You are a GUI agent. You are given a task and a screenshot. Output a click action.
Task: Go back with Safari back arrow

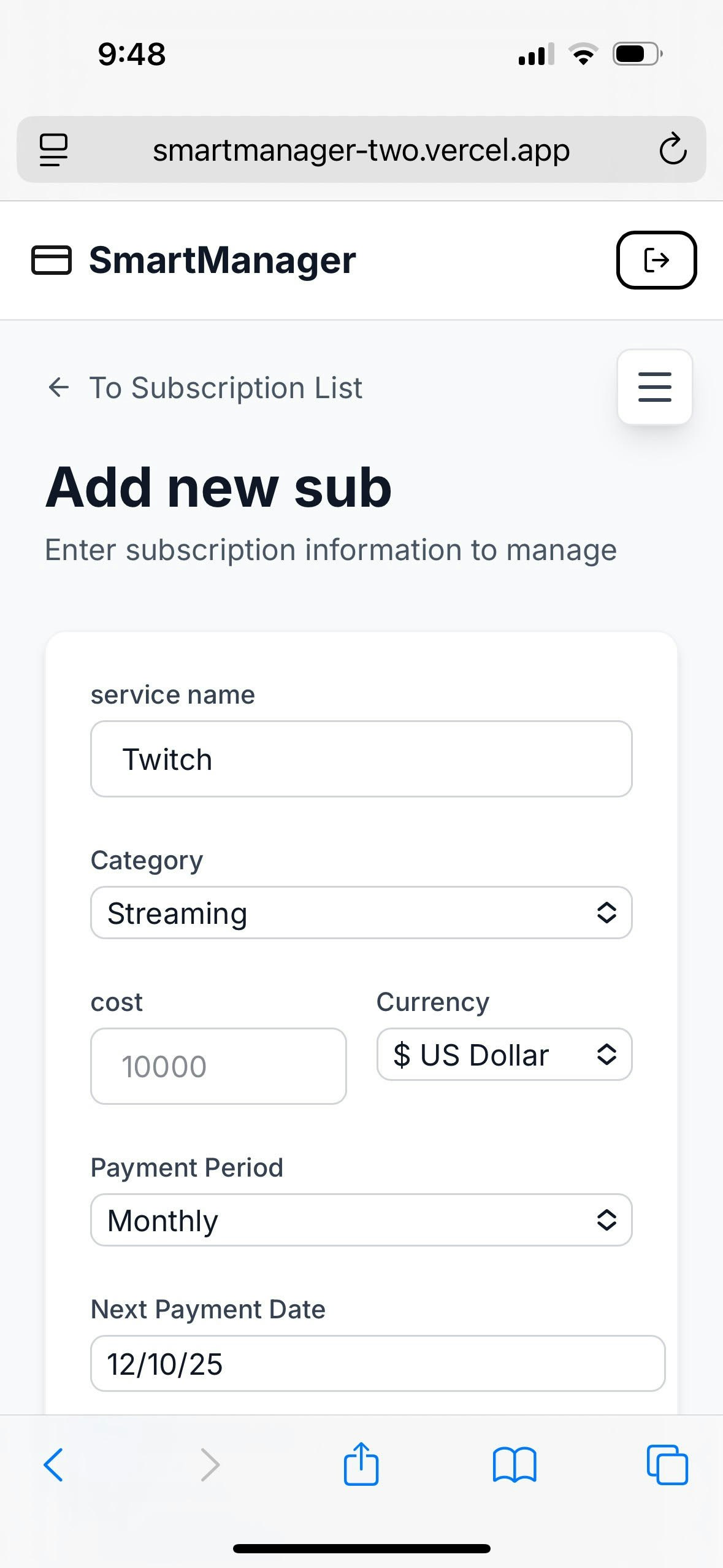[x=54, y=1464]
